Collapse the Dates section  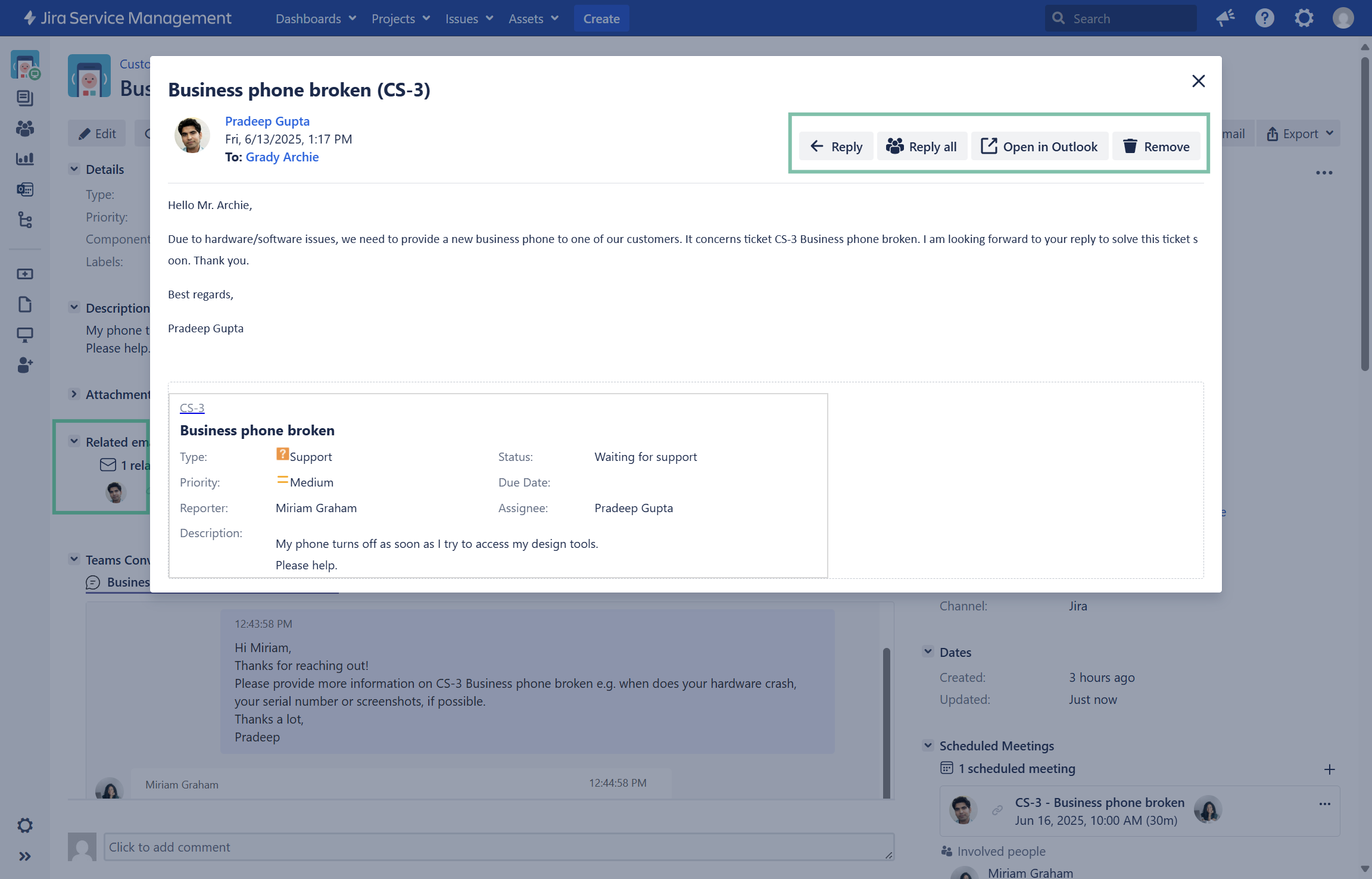click(x=928, y=652)
